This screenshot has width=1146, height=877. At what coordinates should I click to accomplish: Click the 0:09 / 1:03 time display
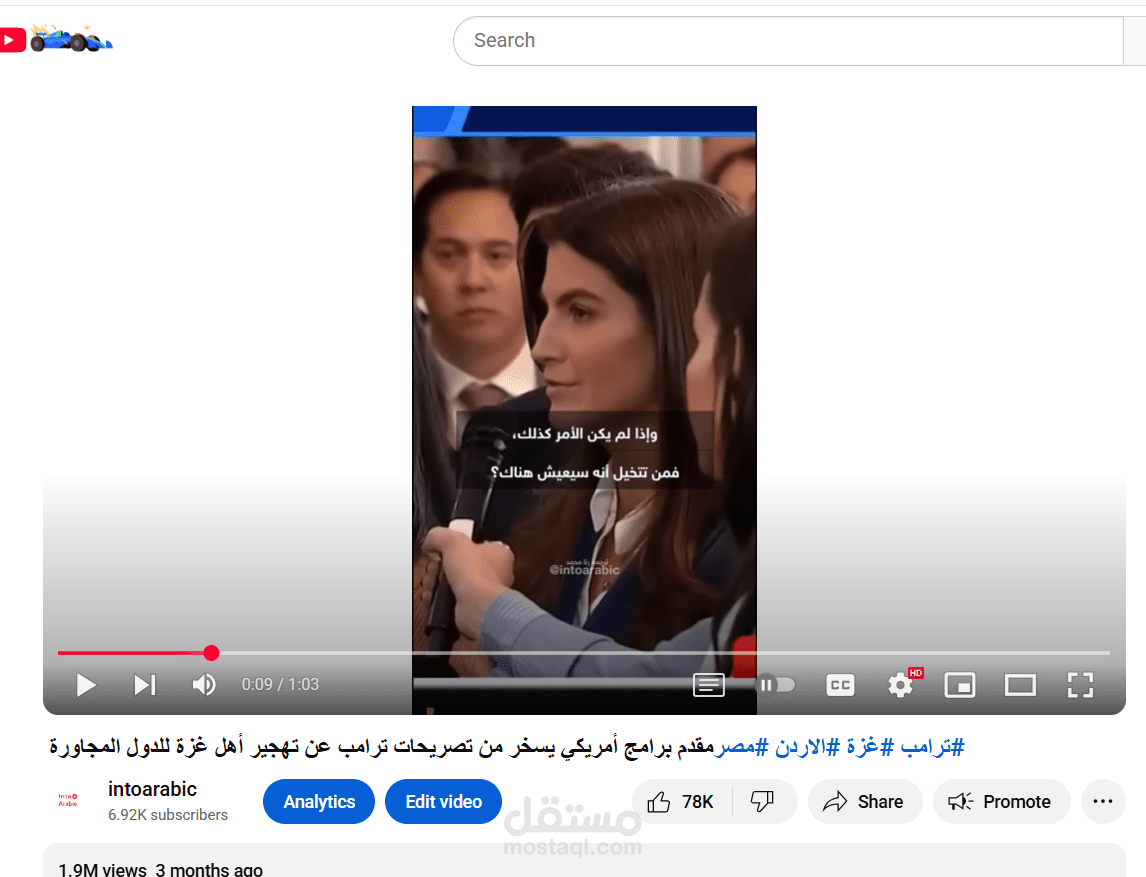tap(280, 685)
